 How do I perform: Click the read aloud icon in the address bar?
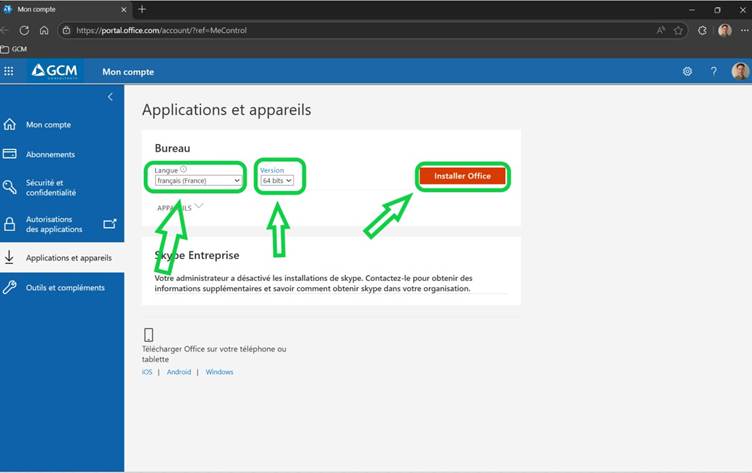661,30
